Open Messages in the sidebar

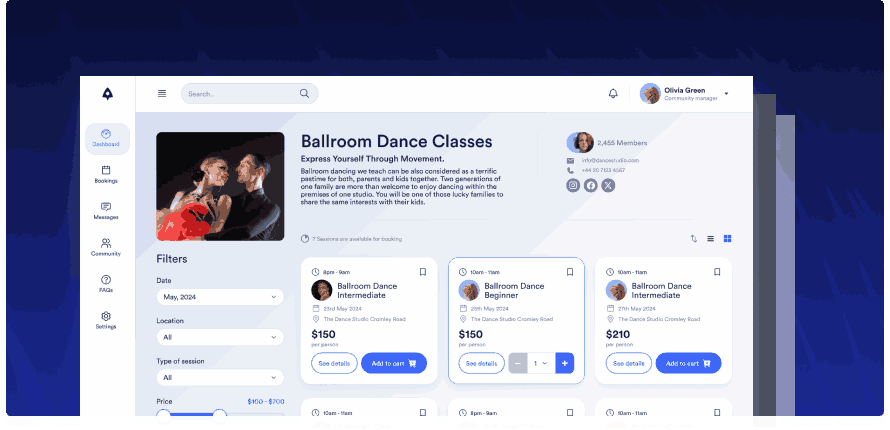tap(106, 211)
